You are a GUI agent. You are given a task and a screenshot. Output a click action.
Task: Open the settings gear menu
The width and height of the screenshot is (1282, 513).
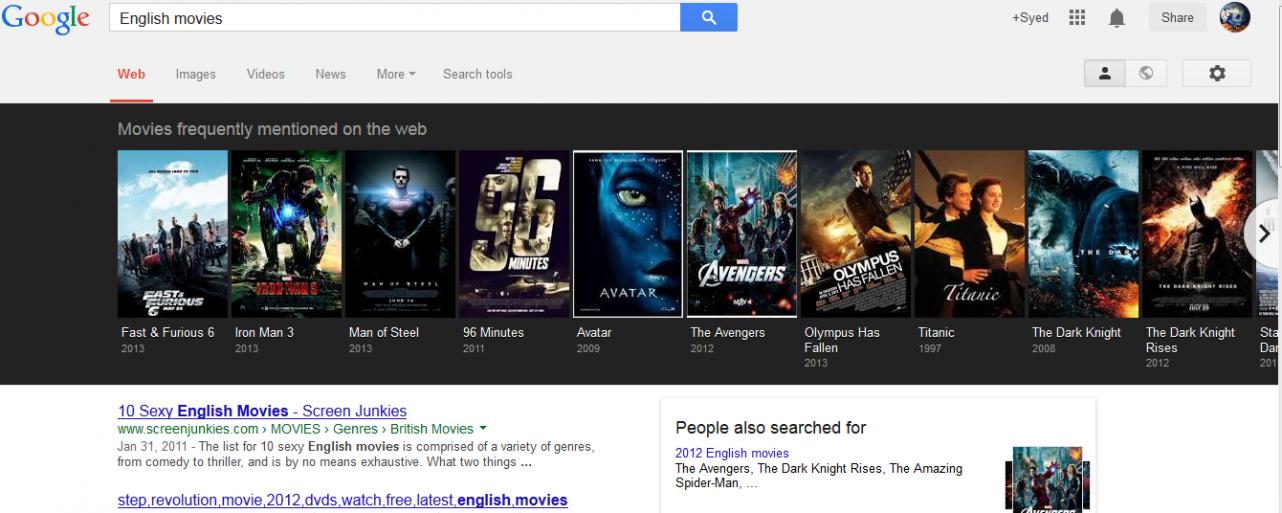(x=1216, y=73)
